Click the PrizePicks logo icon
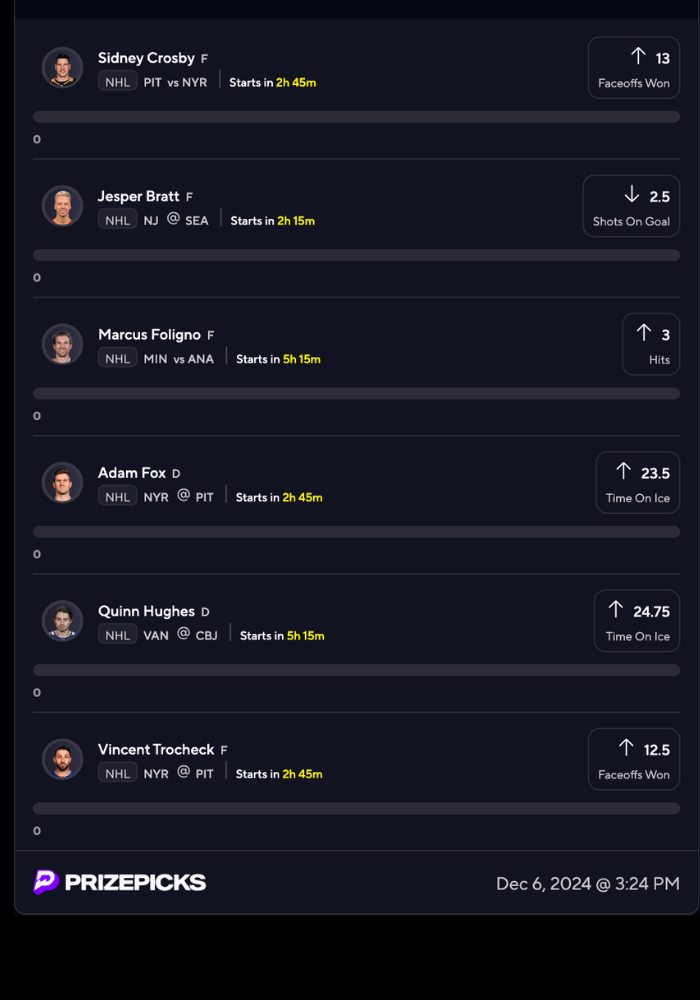The height and width of the screenshot is (1000, 700). (x=46, y=882)
